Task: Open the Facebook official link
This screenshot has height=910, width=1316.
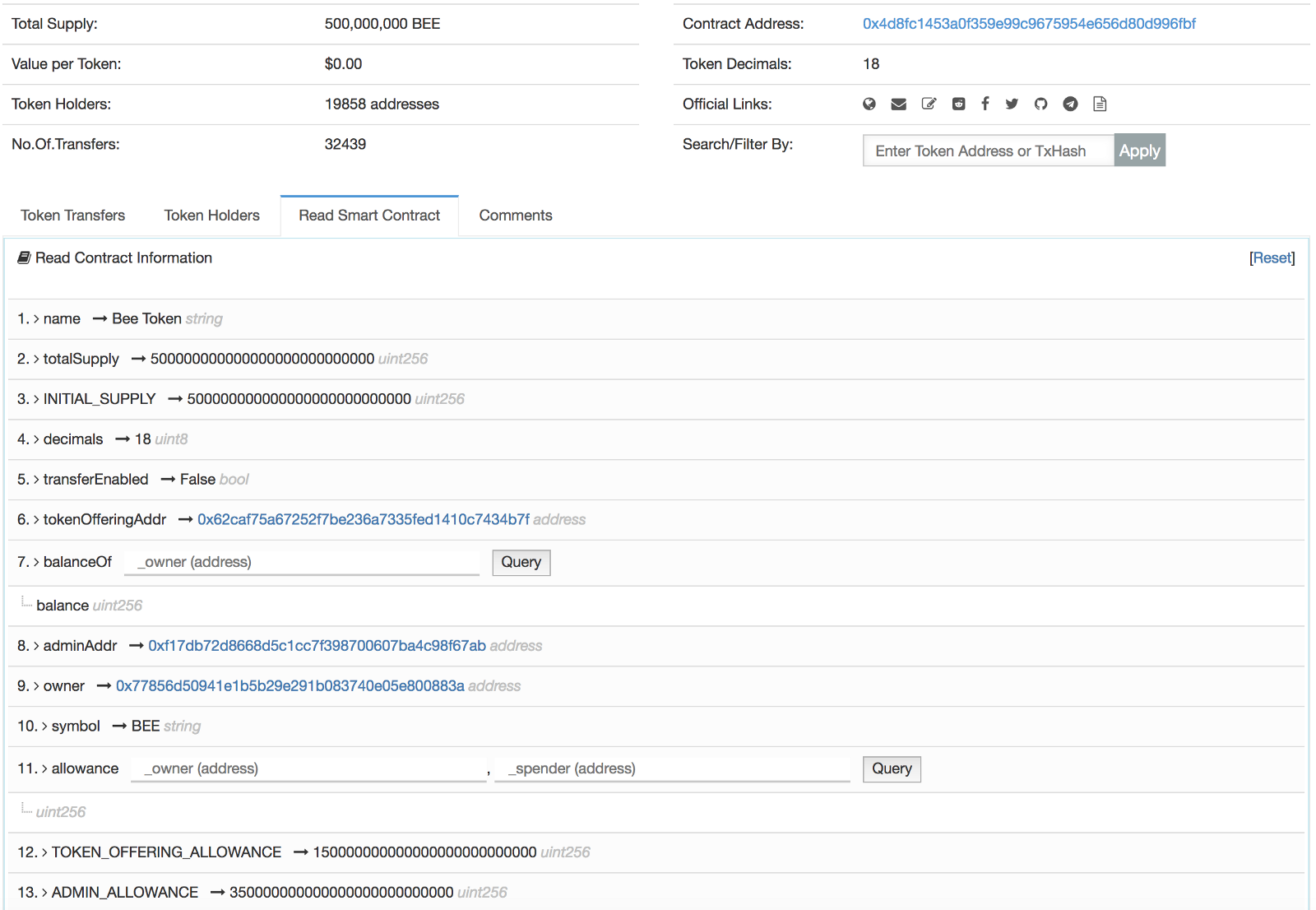Action: 985,104
